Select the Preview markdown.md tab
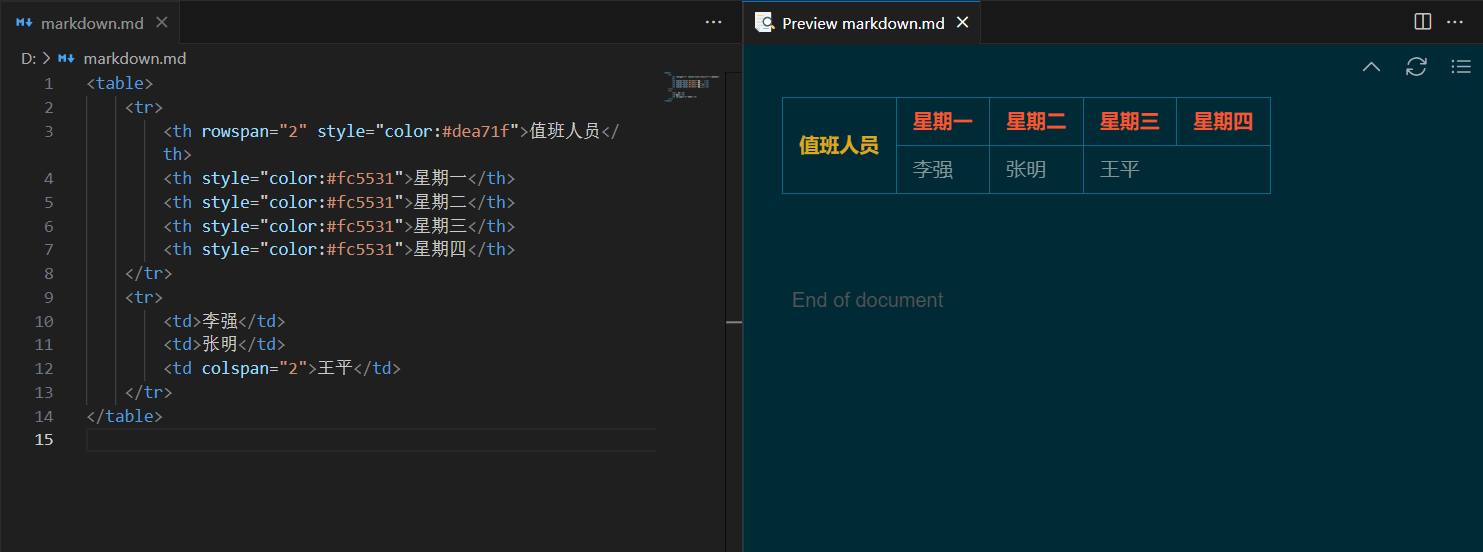 [x=862, y=23]
